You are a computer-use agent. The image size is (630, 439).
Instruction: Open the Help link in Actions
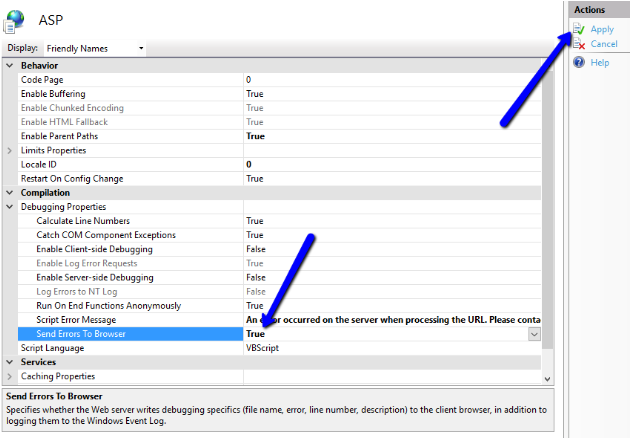[x=599, y=63]
